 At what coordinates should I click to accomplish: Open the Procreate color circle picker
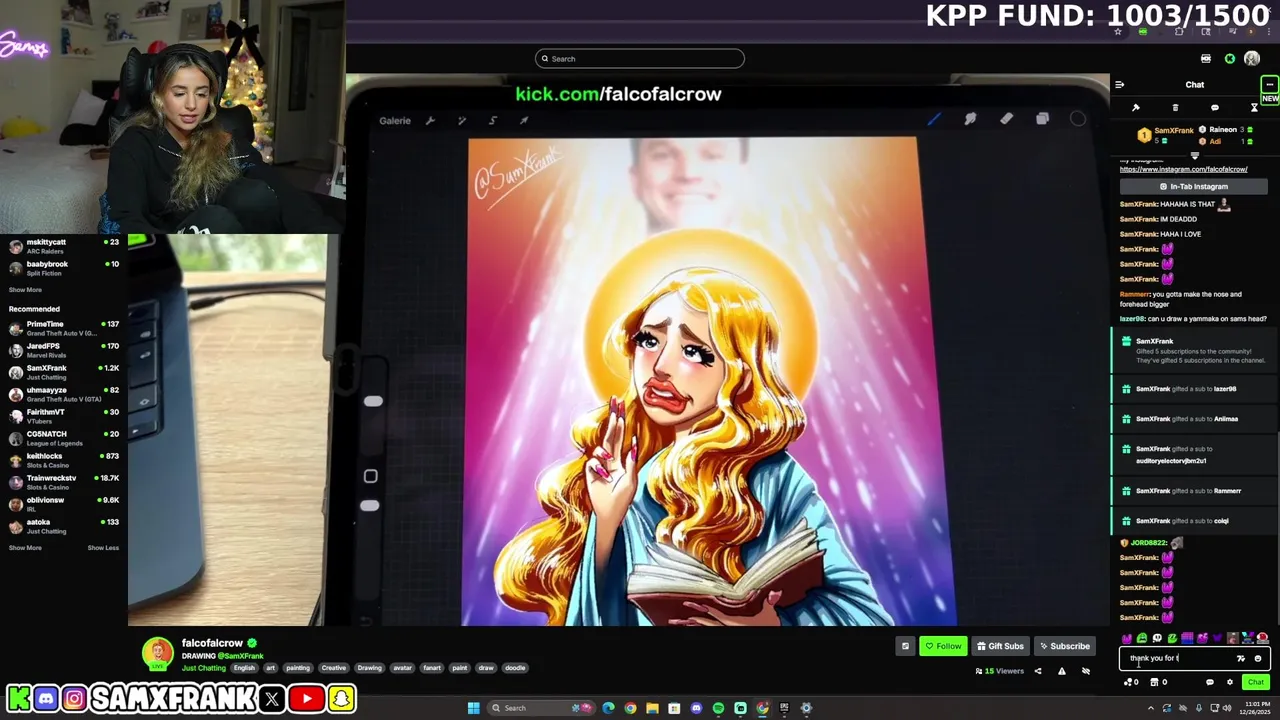[1078, 120]
